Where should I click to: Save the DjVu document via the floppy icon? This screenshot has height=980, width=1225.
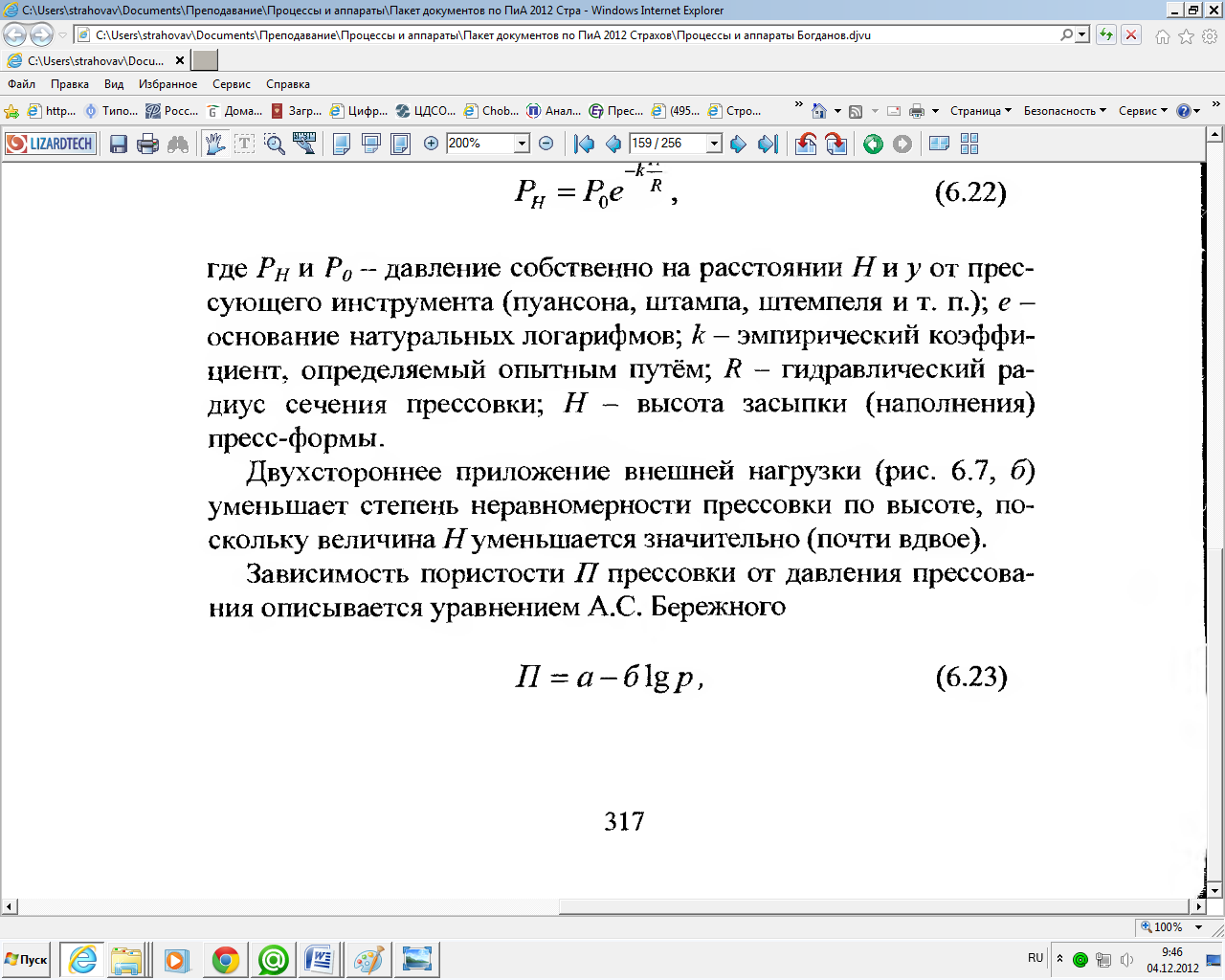[x=119, y=144]
